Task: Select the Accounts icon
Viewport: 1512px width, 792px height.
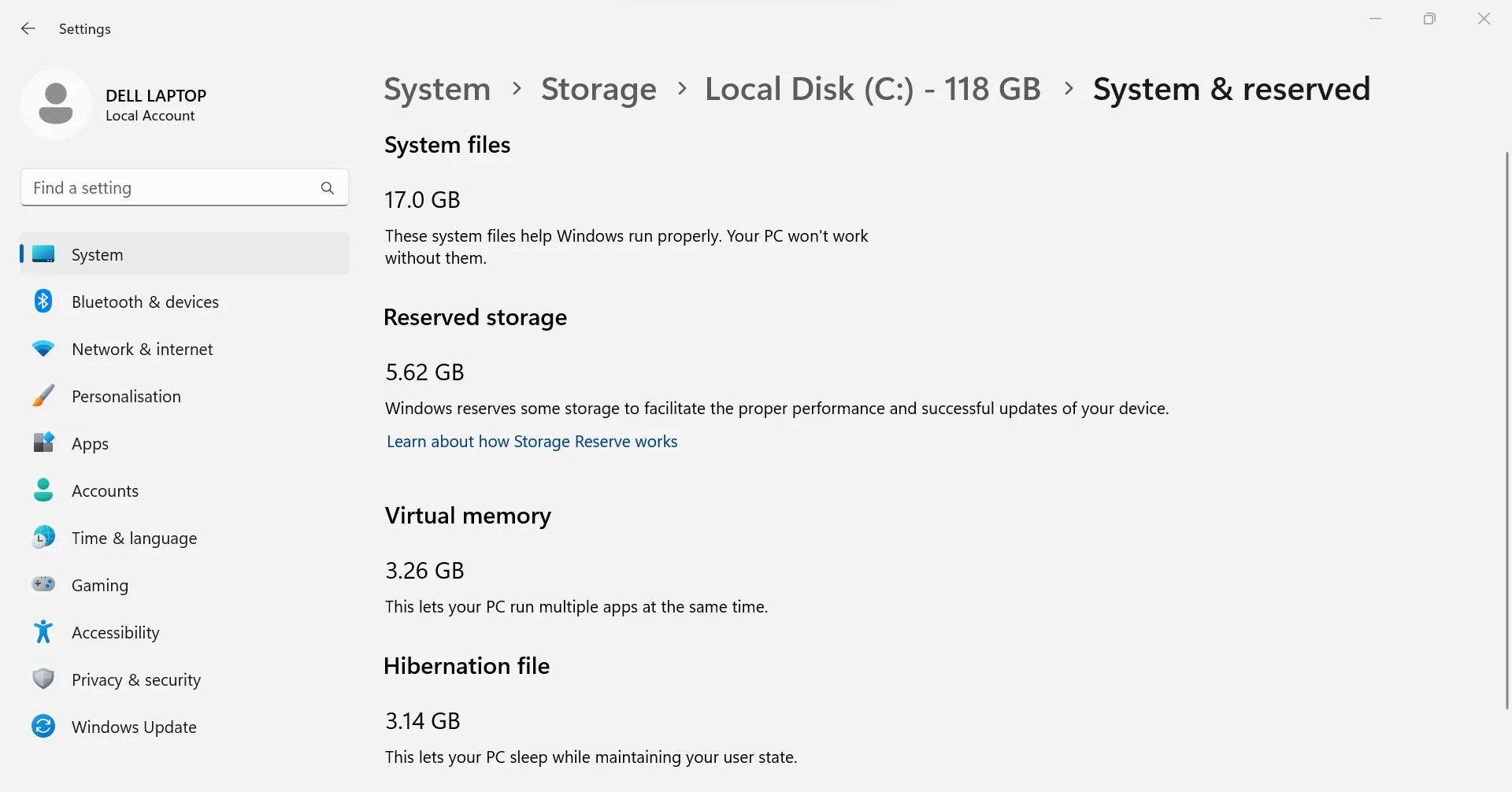Action: (x=43, y=490)
